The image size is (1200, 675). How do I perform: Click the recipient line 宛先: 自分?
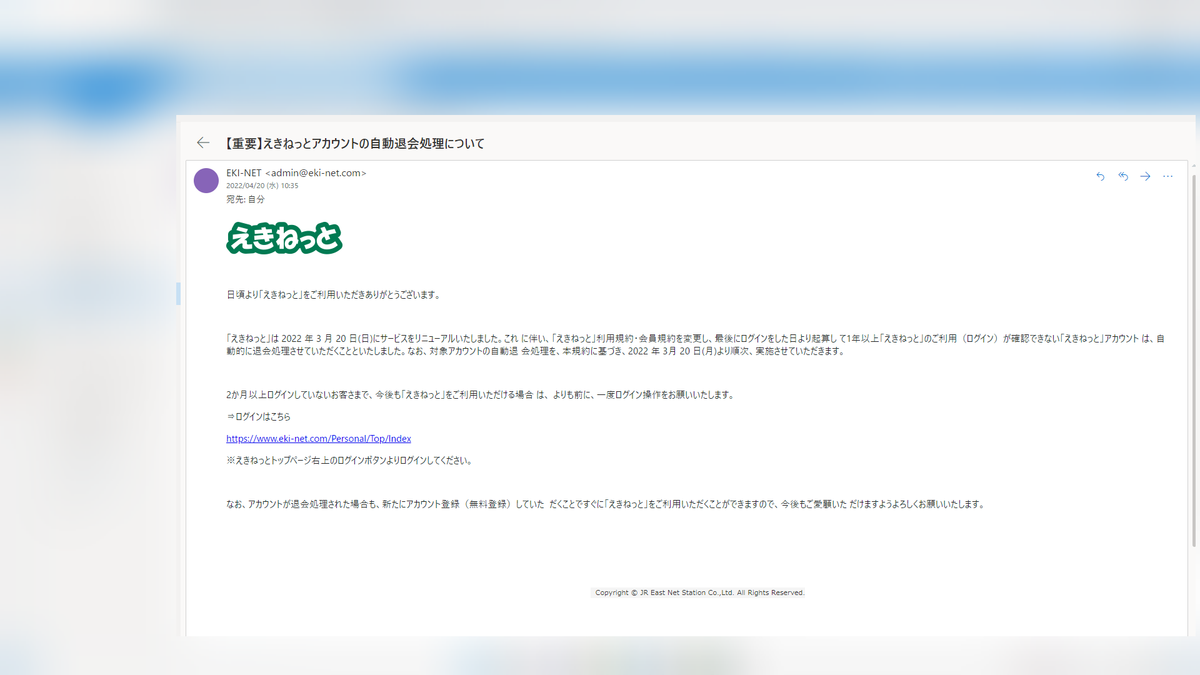(x=246, y=200)
